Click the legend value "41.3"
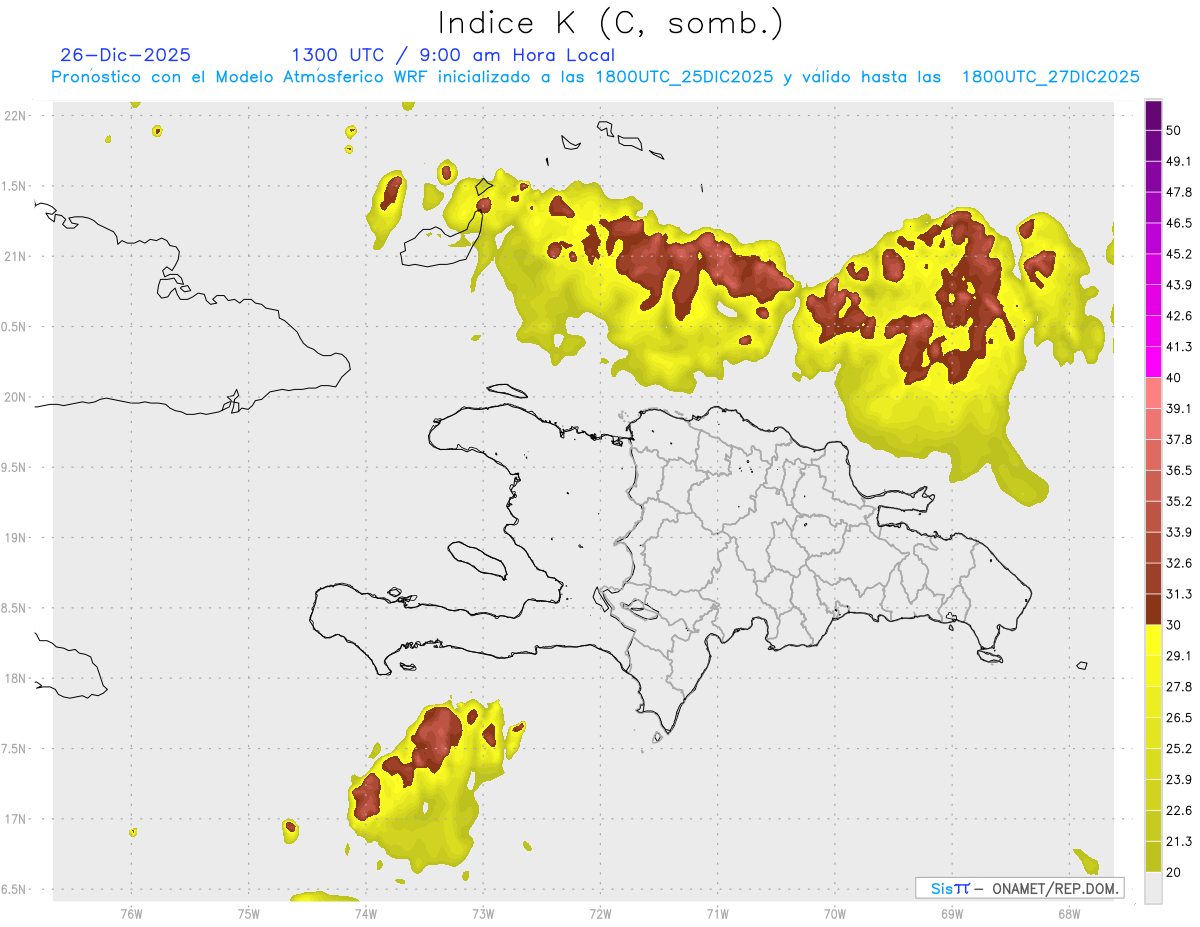Screen dimensions: 1200x927 tap(1178, 347)
